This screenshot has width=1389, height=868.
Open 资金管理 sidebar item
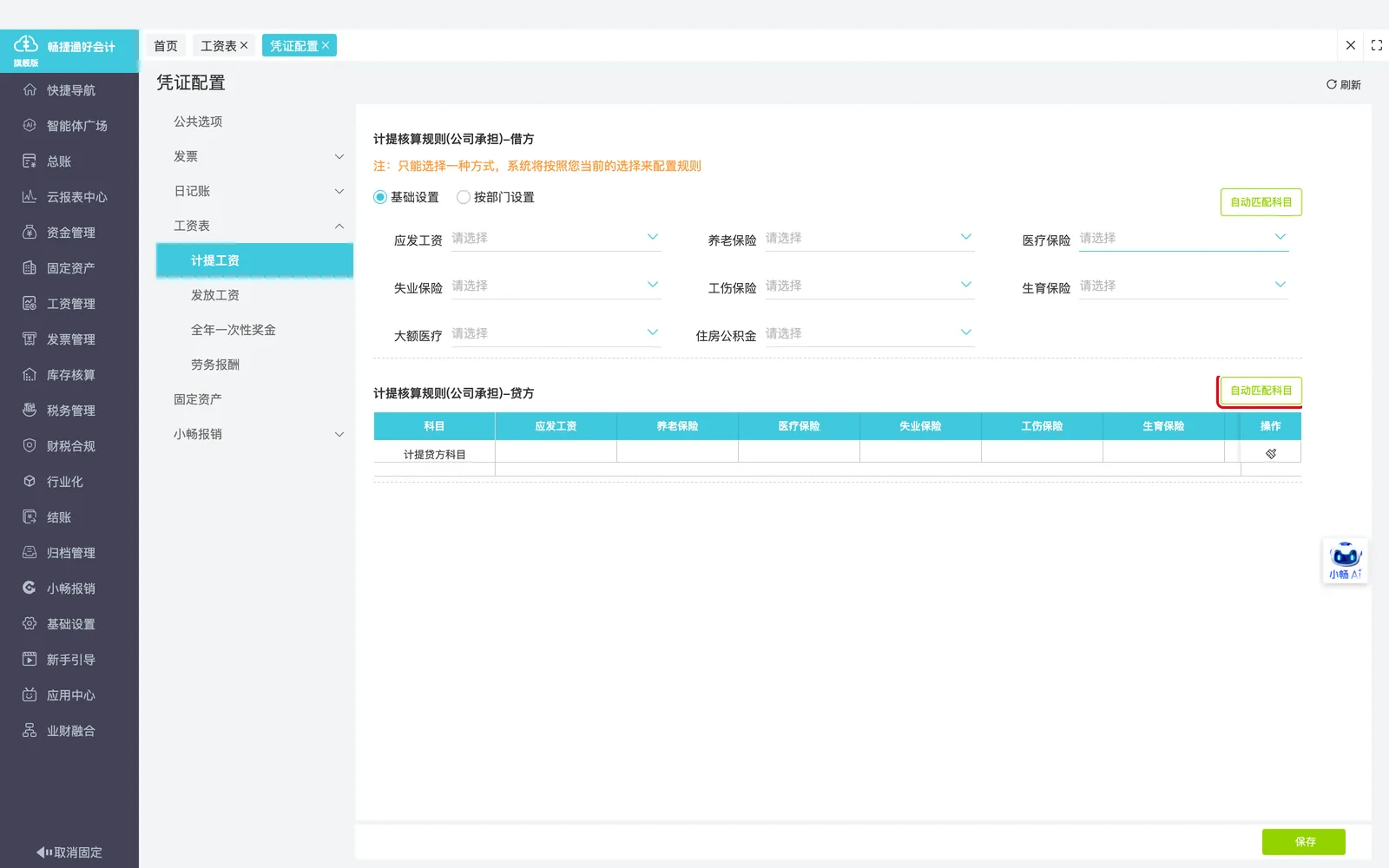(x=69, y=233)
